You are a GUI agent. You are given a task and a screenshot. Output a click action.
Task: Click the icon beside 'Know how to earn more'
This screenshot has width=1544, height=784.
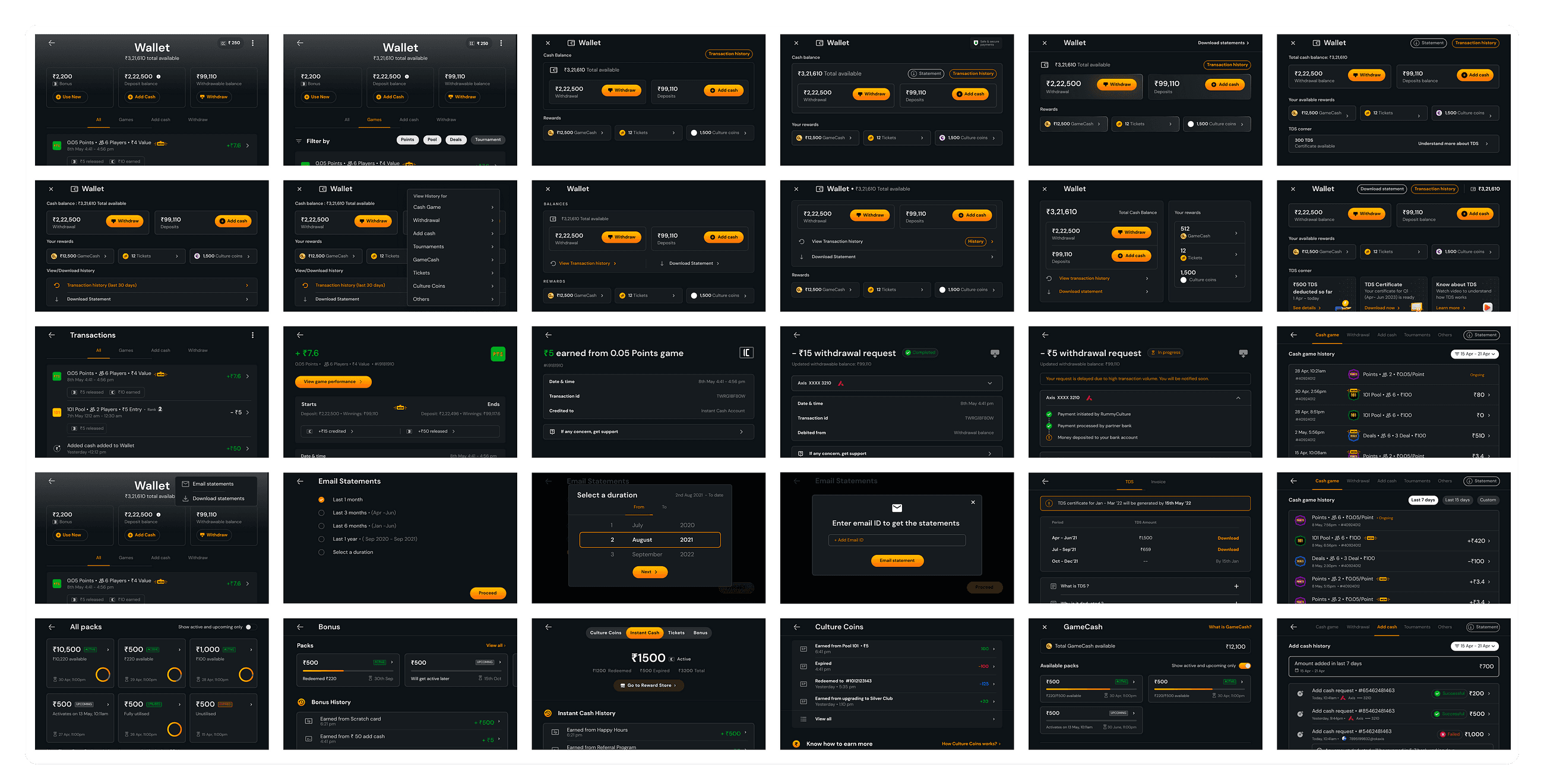click(x=796, y=744)
